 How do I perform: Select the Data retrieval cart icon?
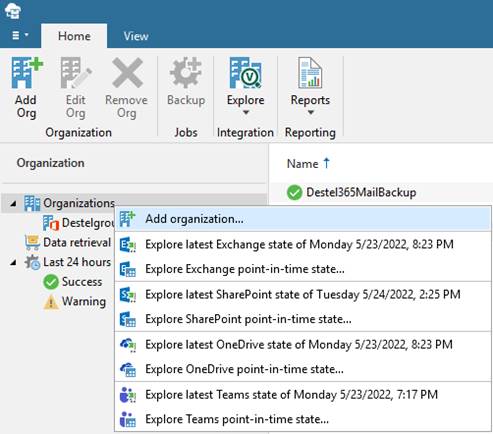tap(32, 243)
